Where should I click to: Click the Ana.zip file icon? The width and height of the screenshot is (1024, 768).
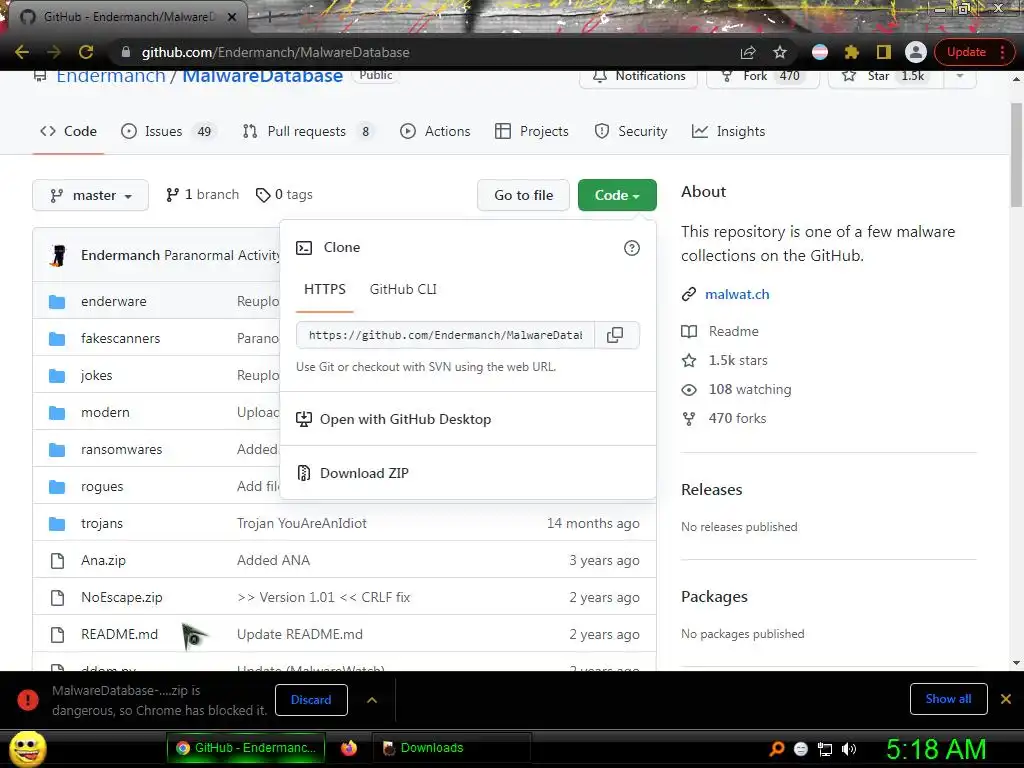[x=57, y=561]
